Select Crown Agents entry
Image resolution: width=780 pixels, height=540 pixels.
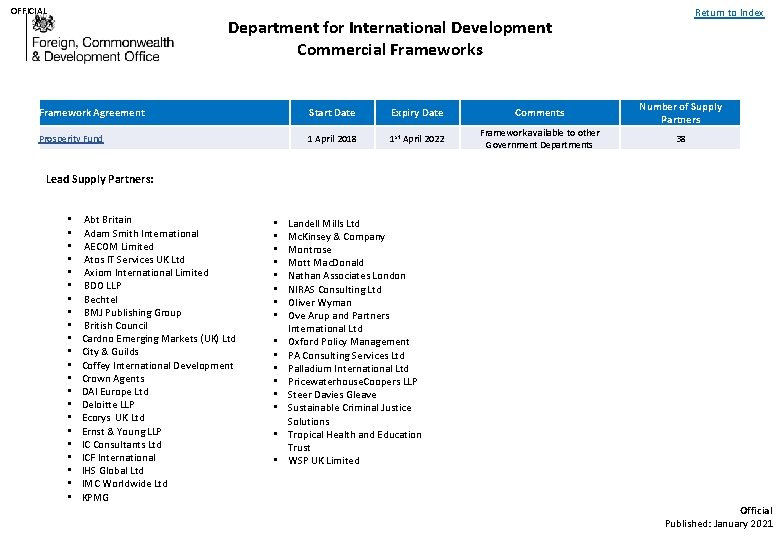point(113,379)
